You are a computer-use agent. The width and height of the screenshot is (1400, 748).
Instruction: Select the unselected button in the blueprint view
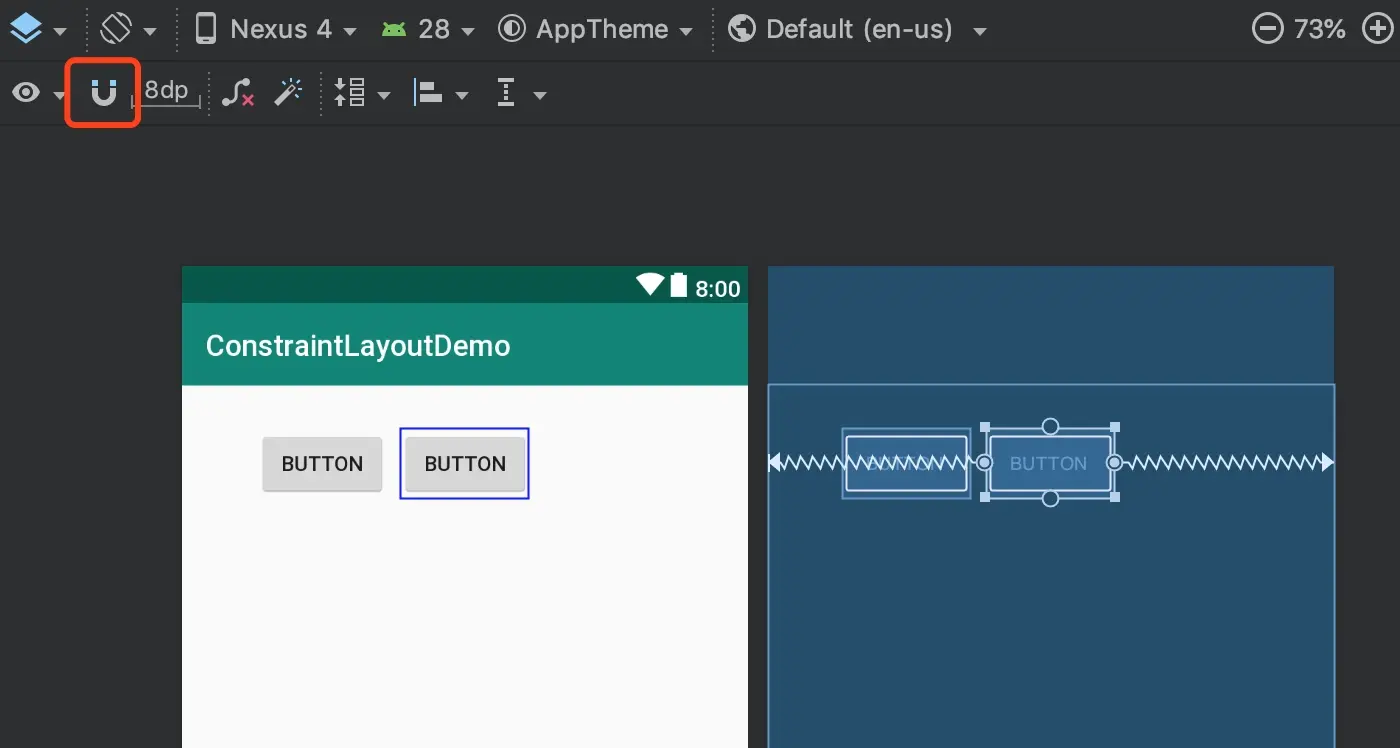click(906, 463)
